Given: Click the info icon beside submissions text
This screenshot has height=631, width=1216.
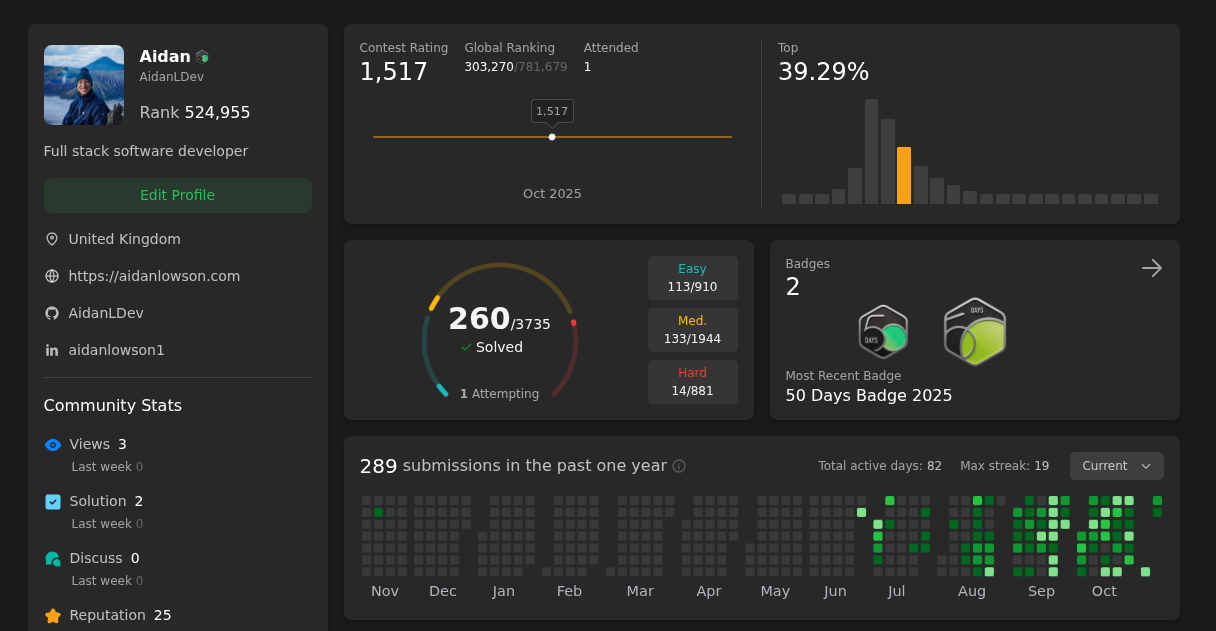Looking at the screenshot, I should point(679,466).
